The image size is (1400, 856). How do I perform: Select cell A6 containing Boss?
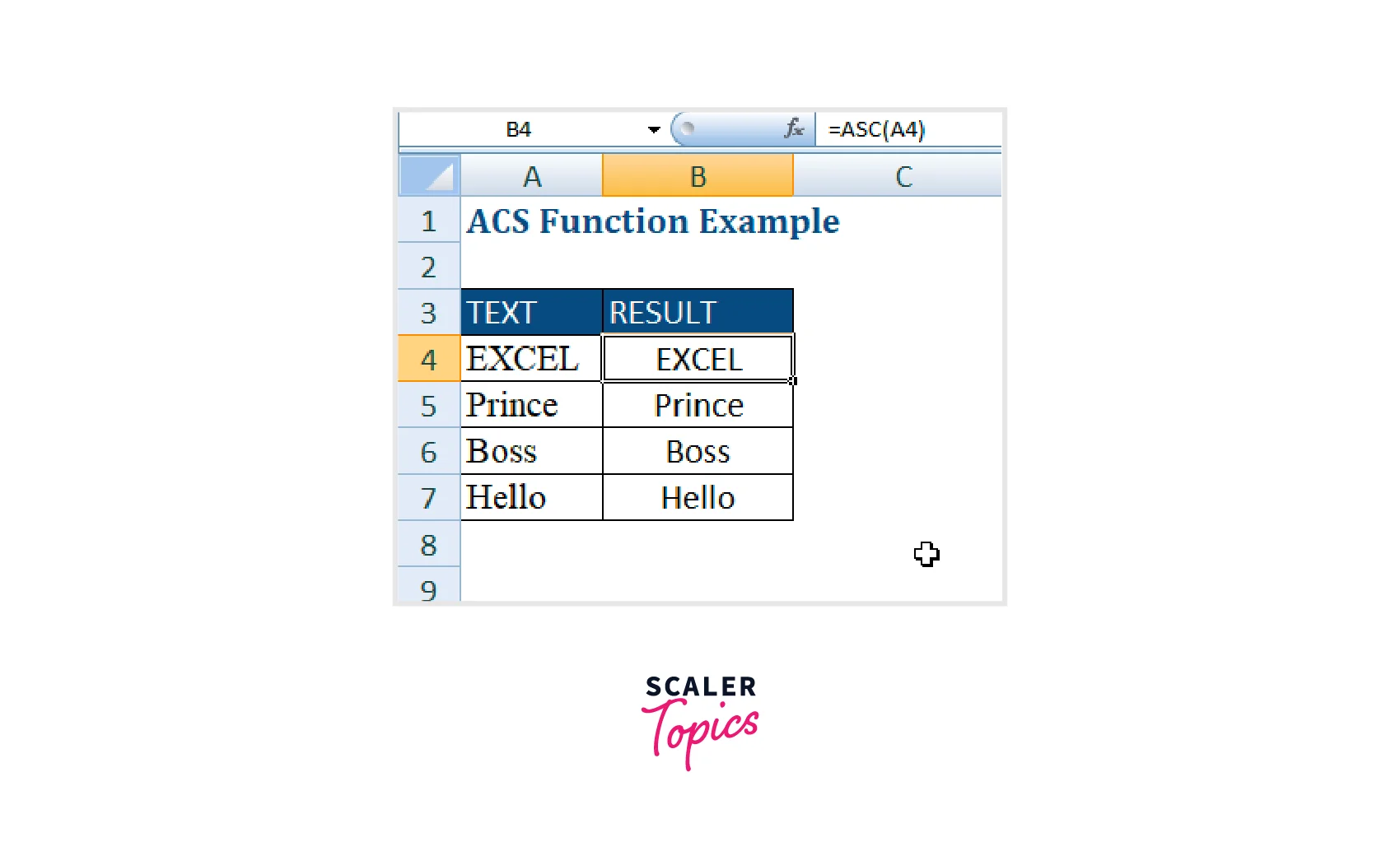pos(531,451)
